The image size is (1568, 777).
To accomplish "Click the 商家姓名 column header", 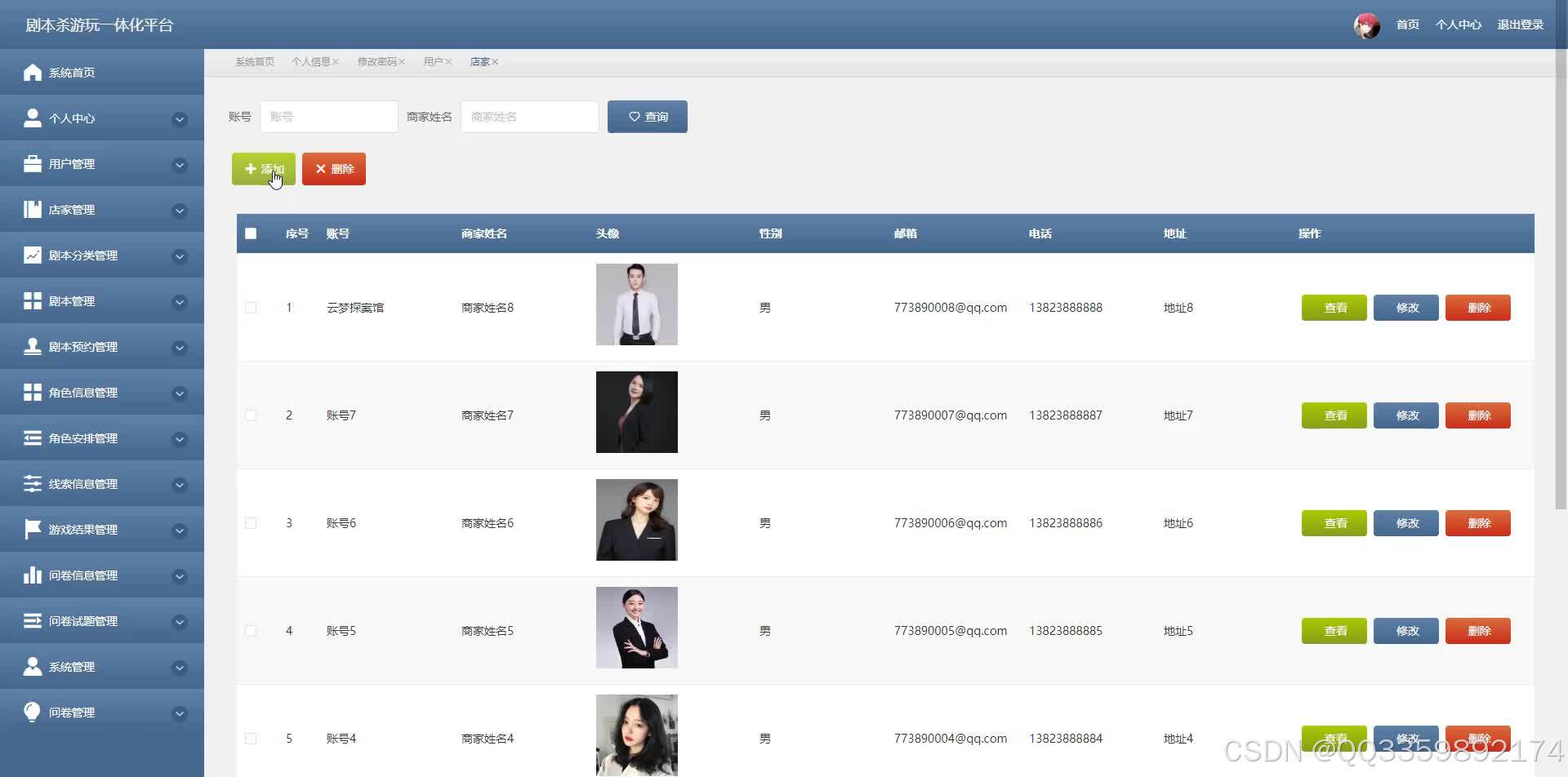I will 484,233.
